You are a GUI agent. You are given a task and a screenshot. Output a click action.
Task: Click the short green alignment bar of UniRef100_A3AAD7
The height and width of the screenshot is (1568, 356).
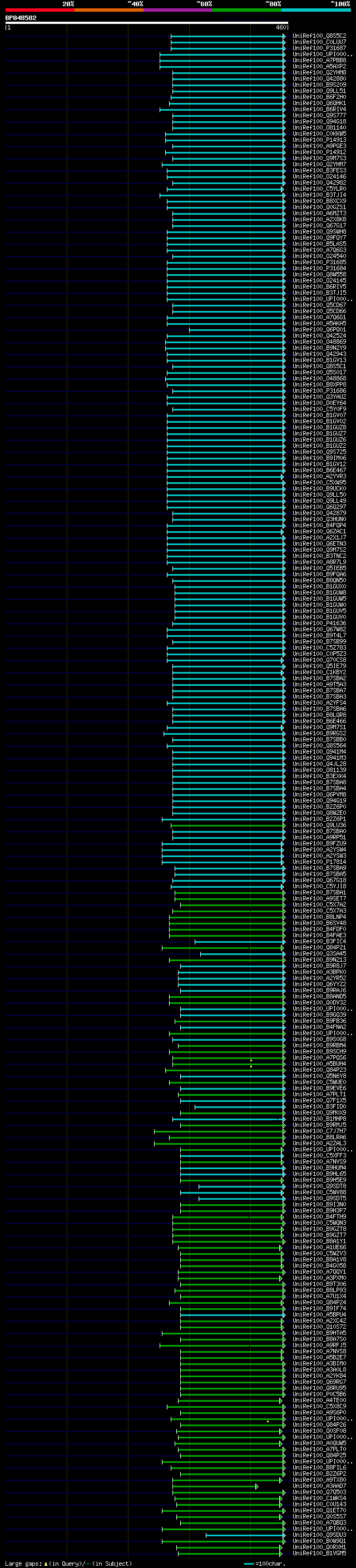coord(215,1486)
